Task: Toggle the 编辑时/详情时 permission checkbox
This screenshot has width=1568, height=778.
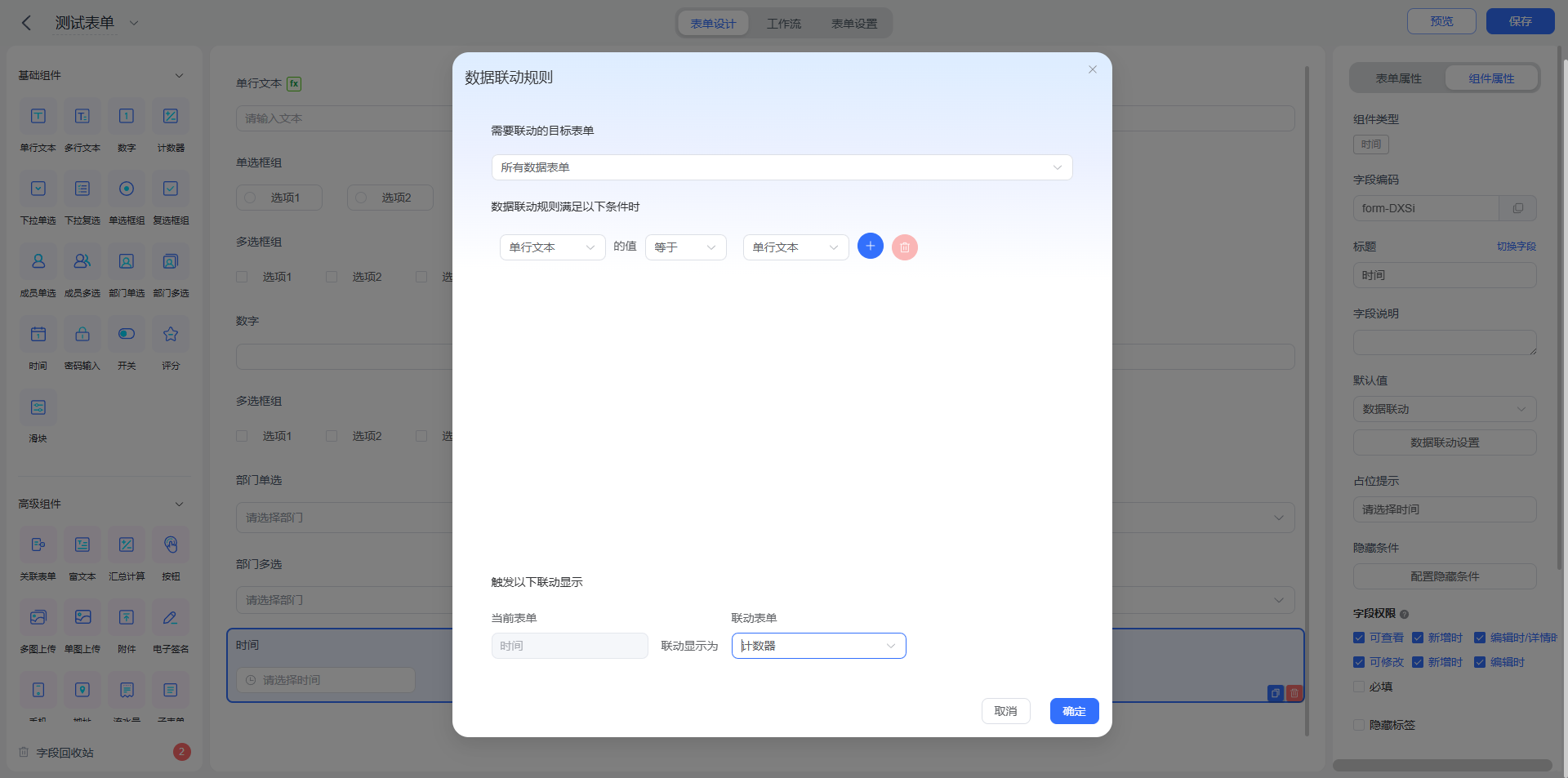Action: point(1480,638)
